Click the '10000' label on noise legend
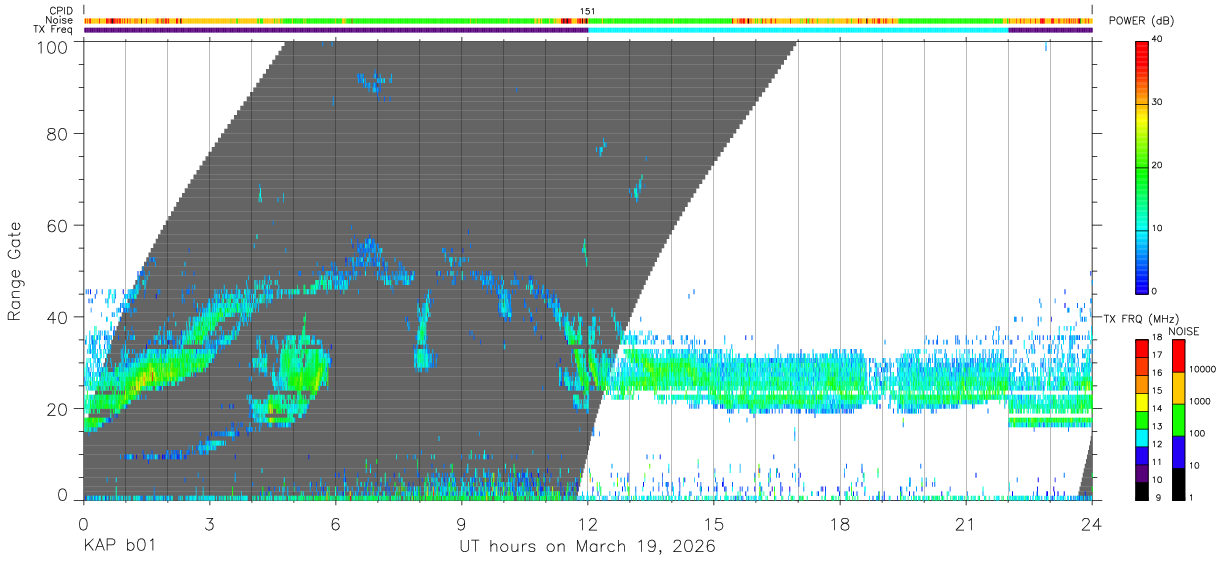 [x=1202, y=369]
